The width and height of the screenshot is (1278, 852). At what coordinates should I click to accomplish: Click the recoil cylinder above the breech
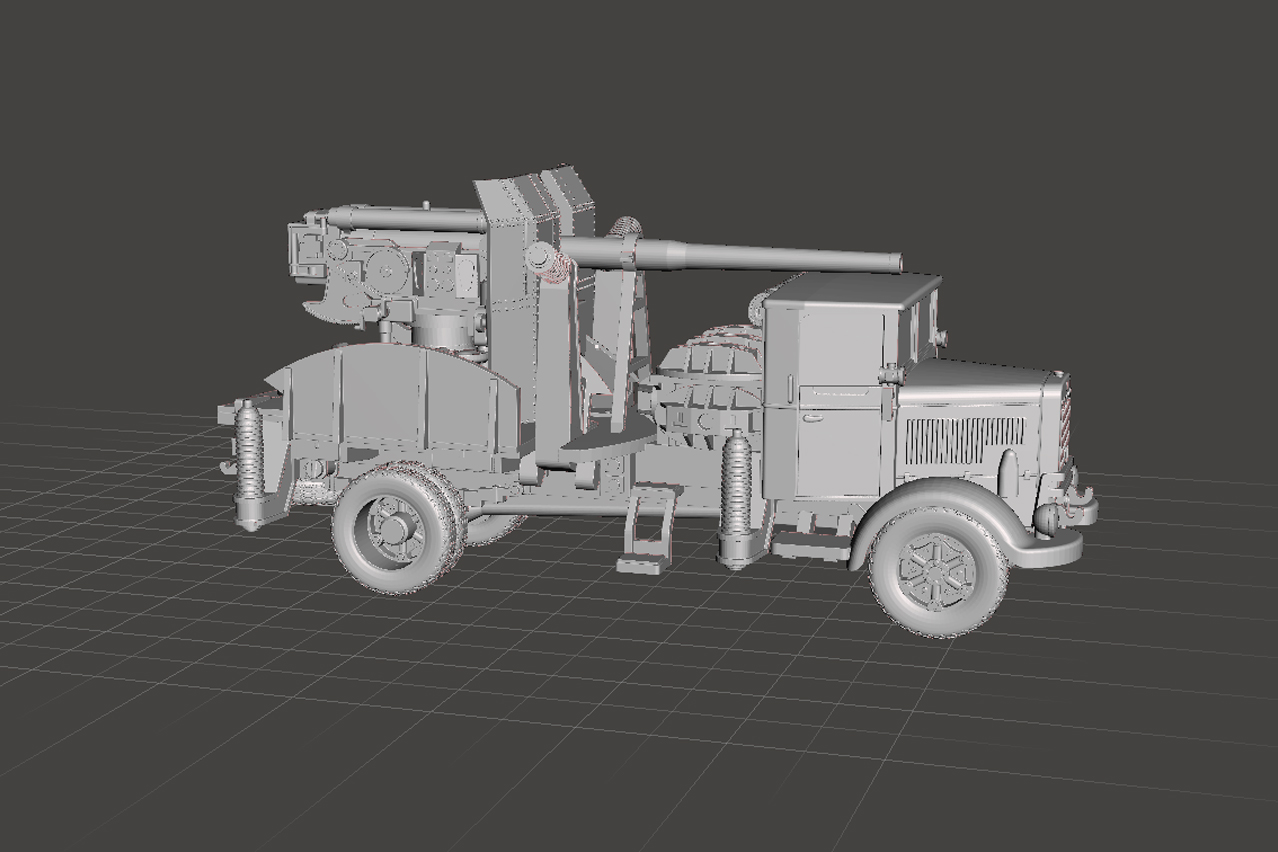point(405,217)
